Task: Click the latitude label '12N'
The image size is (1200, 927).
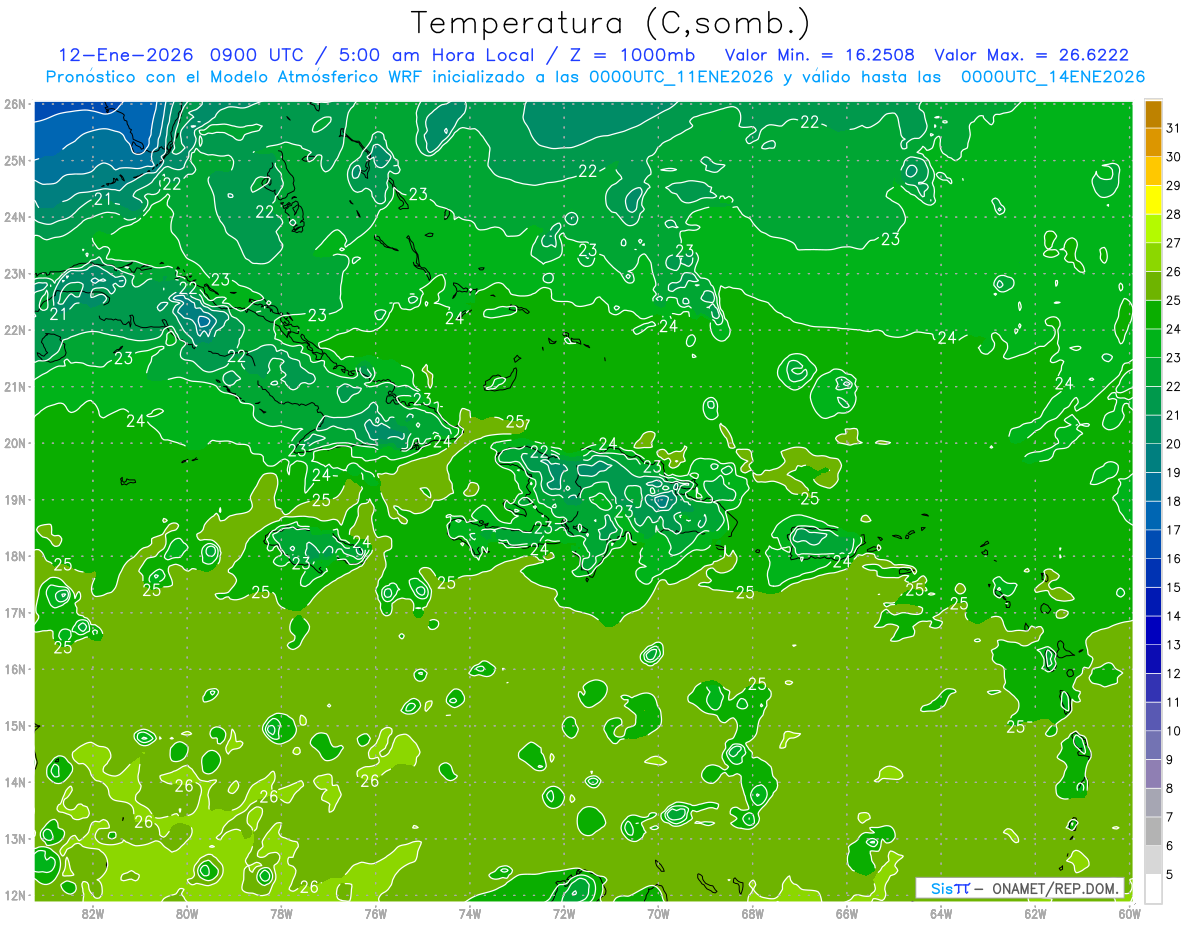Action: pos(15,895)
